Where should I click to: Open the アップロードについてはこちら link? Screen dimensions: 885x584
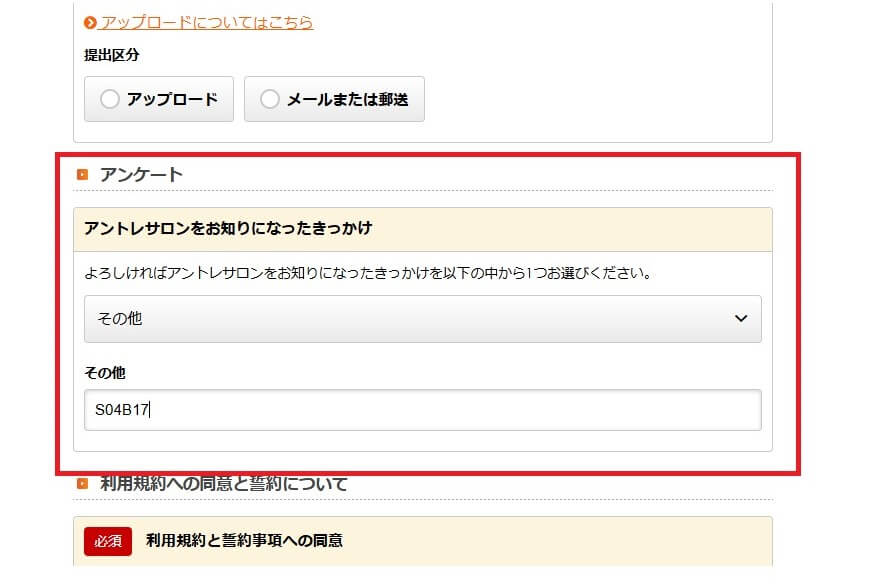[206, 22]
